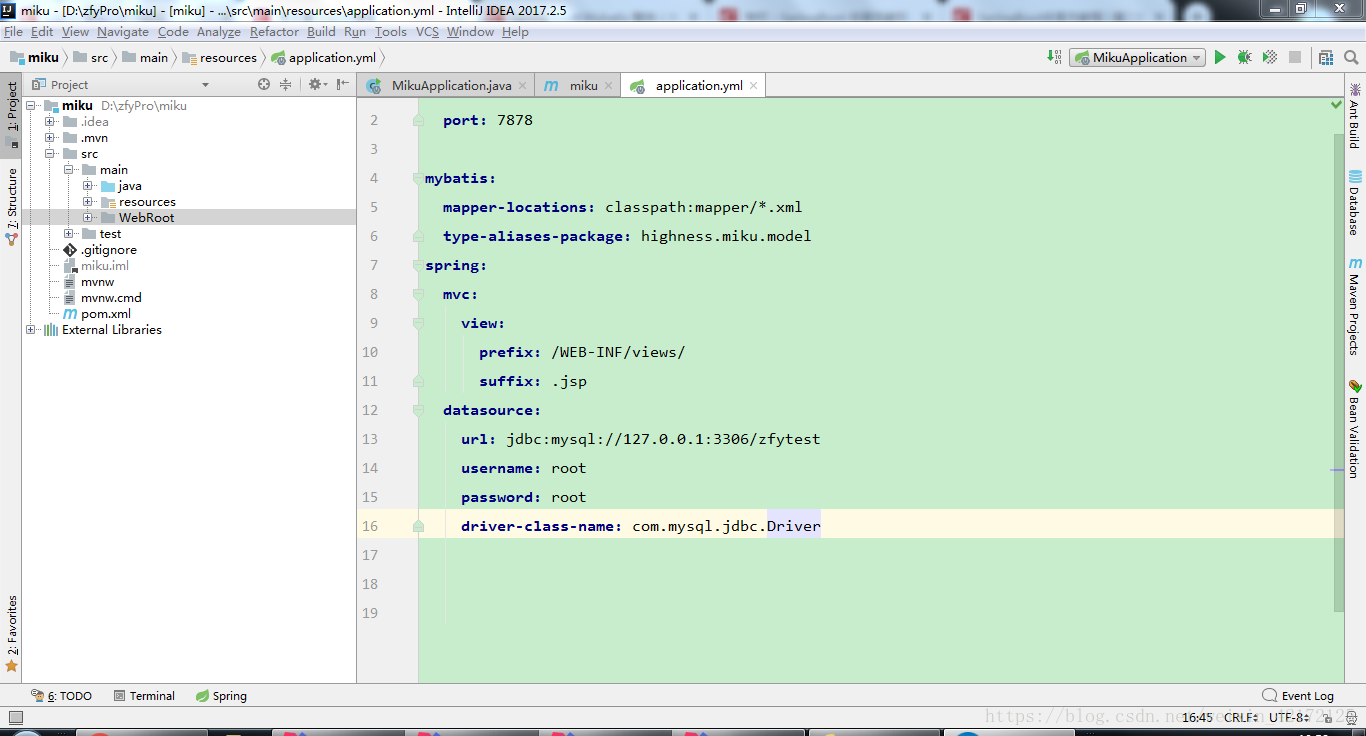This screenshot has width=1366, height=736.
Task: Click the editor vertical scrollbar
Action: (x=1338, y=372)
